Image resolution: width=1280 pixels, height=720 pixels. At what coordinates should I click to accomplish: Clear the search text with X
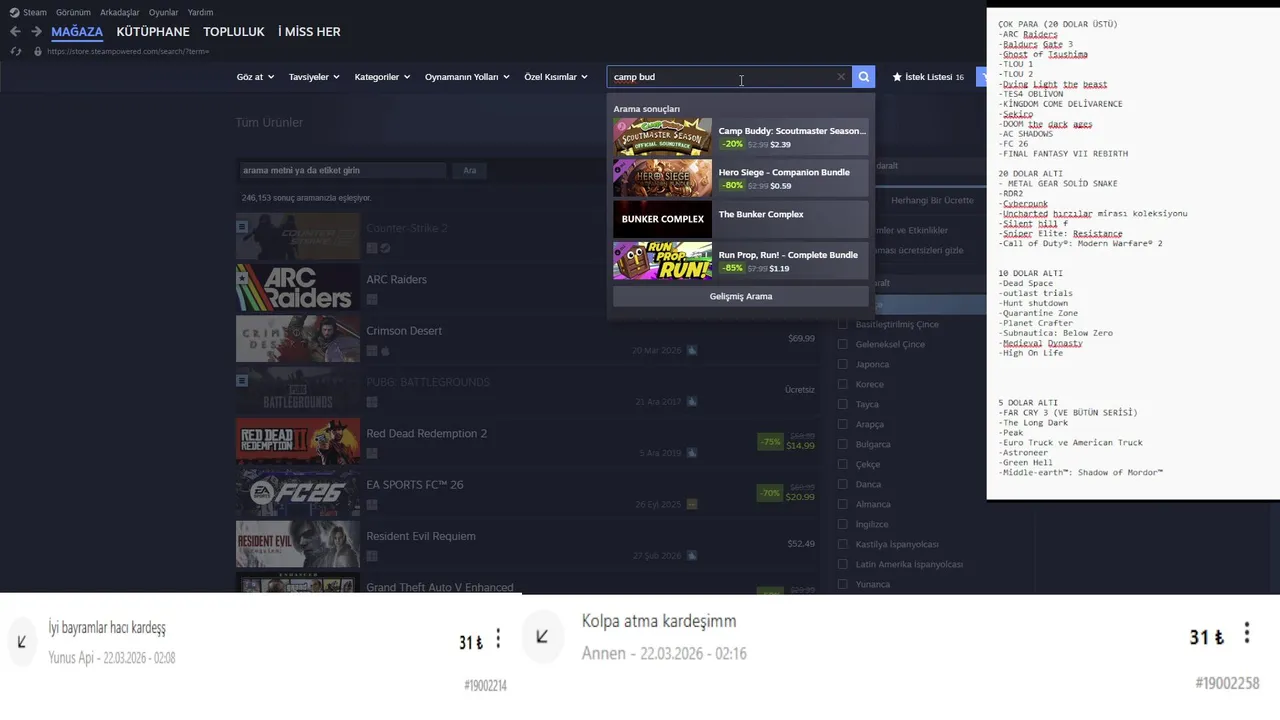841,77
